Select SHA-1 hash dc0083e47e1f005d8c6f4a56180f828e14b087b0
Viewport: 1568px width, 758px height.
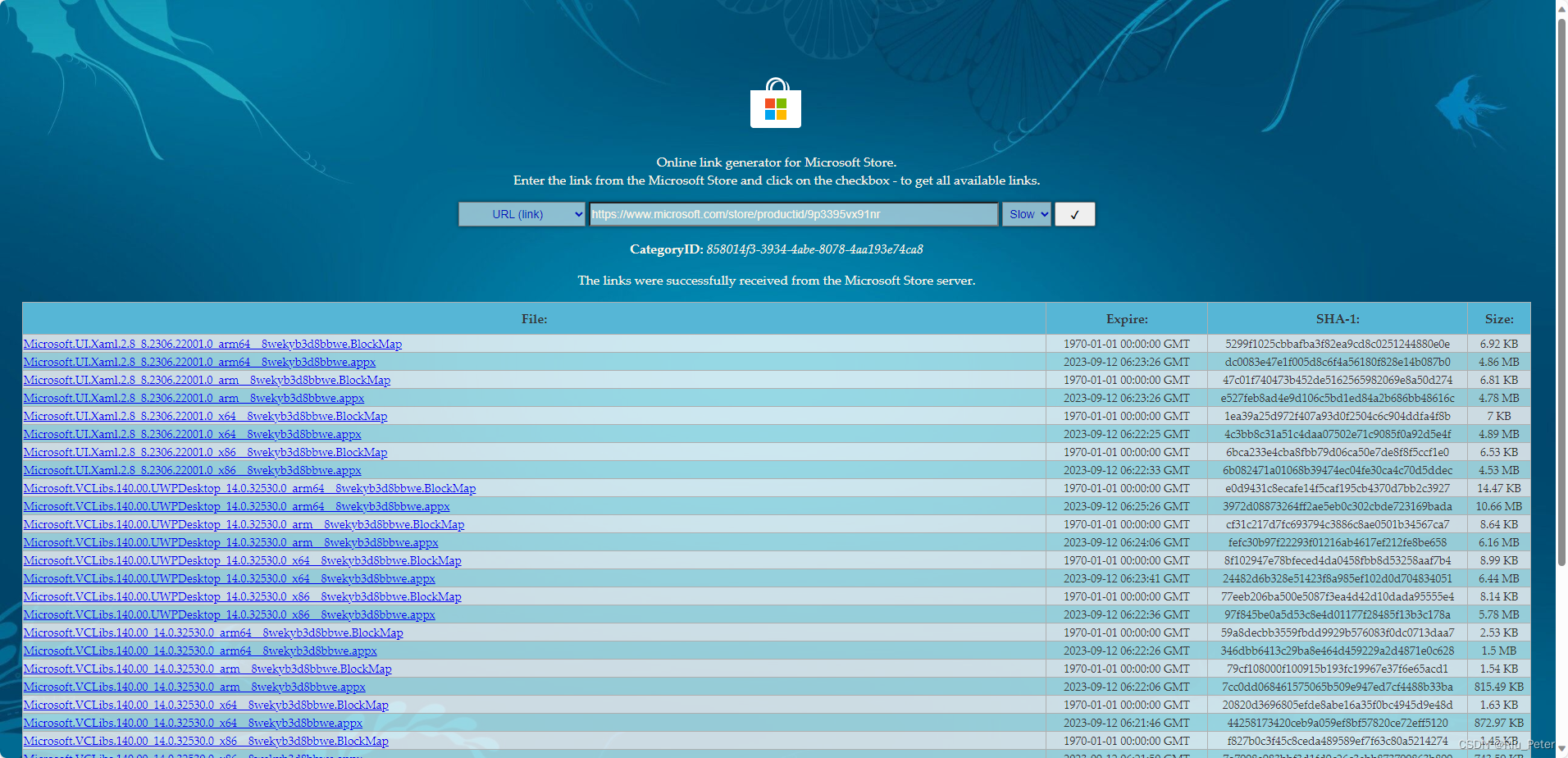pos(1338,362)
